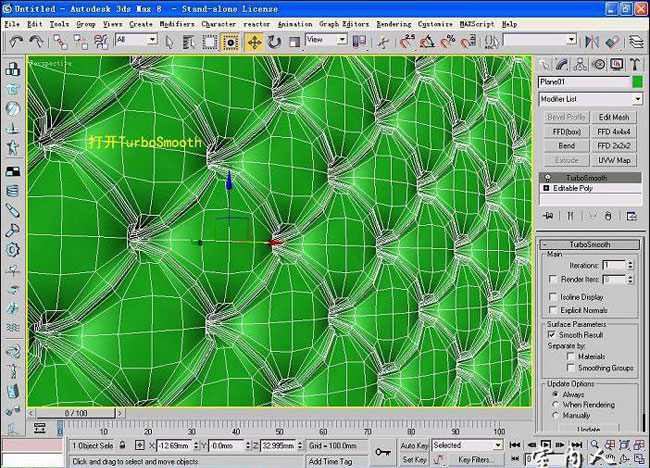The image size is (650, 468).
Task: Open the Utilities panel hammer icon
Action: coord(635,64)
